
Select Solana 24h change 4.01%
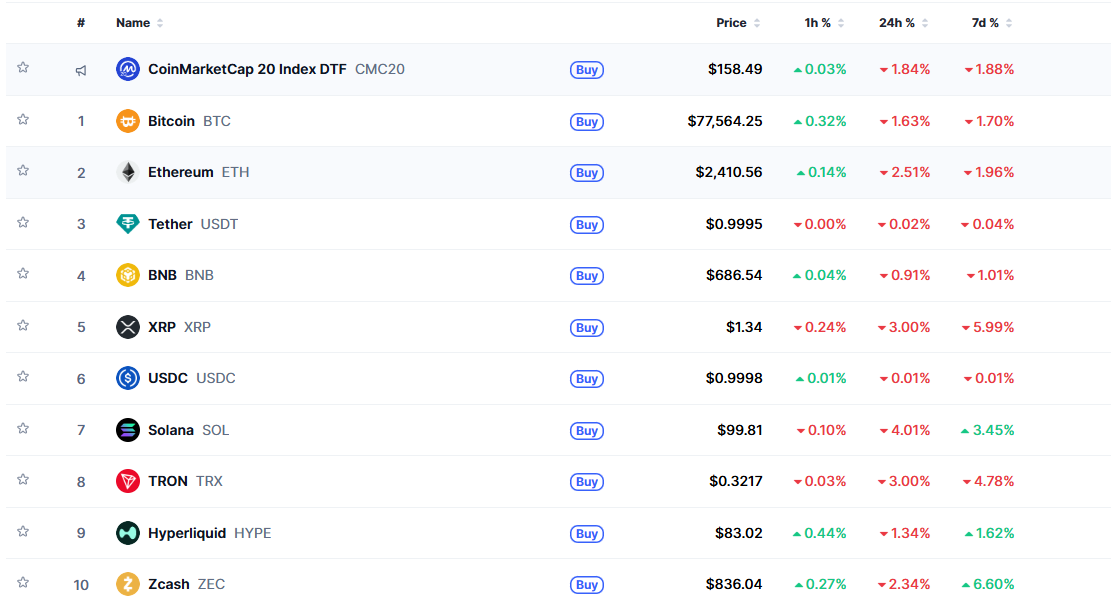coord(905,430)
